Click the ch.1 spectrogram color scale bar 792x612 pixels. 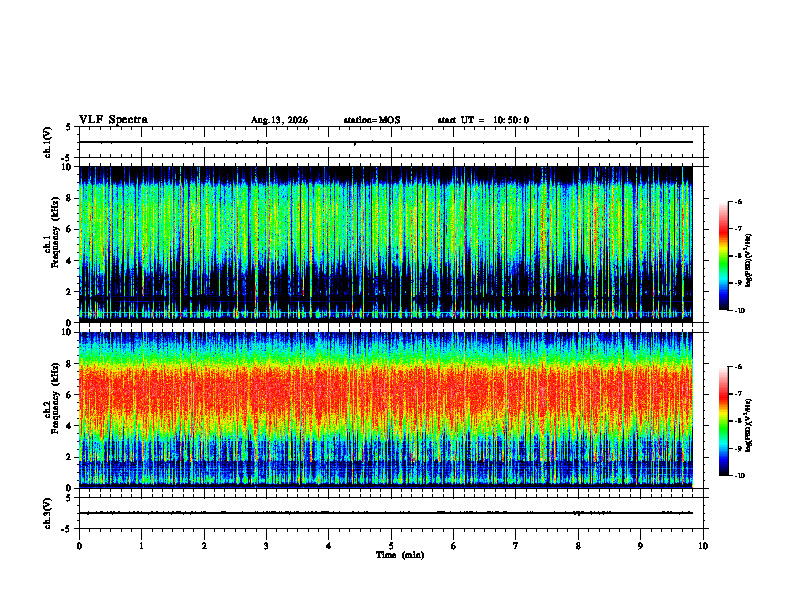[723, 256]
